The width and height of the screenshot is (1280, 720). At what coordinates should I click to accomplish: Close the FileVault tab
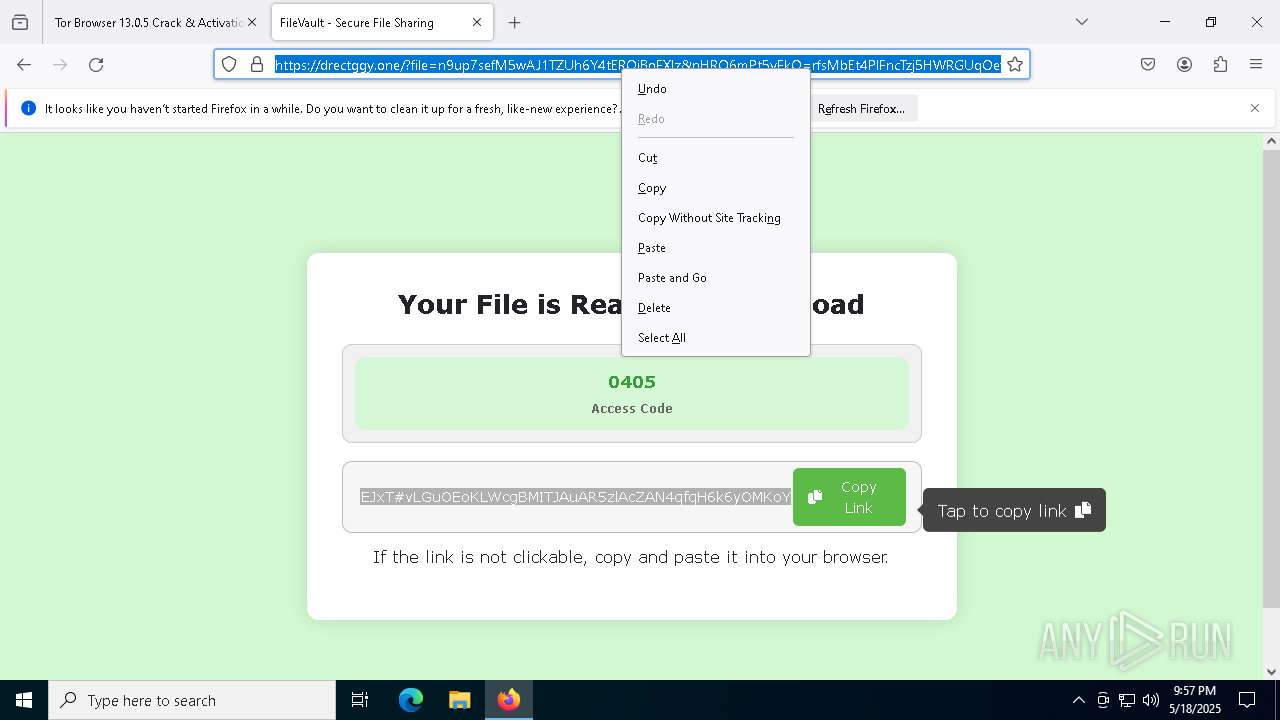tap(477, 22)
